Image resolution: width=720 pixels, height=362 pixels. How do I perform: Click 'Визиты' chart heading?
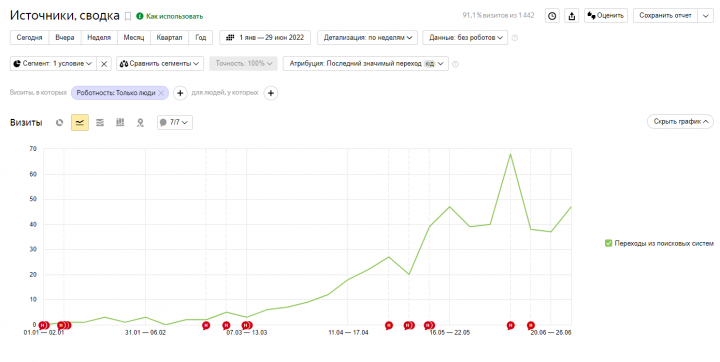pyautogui.click(x=26, y=123)
